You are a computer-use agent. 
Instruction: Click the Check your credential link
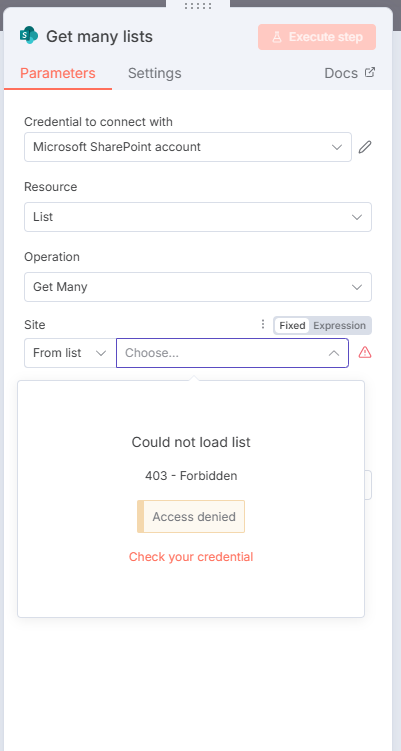191,557
